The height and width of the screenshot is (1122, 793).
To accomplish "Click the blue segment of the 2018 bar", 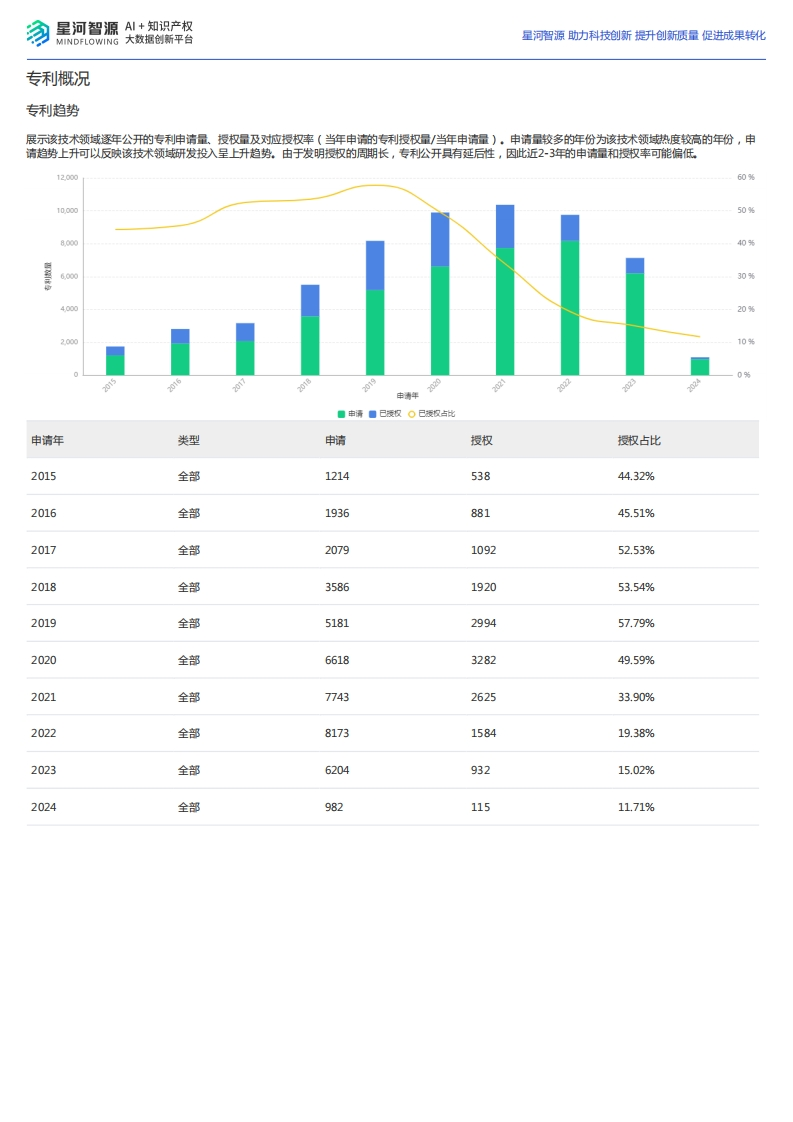I will click(310, 301).
